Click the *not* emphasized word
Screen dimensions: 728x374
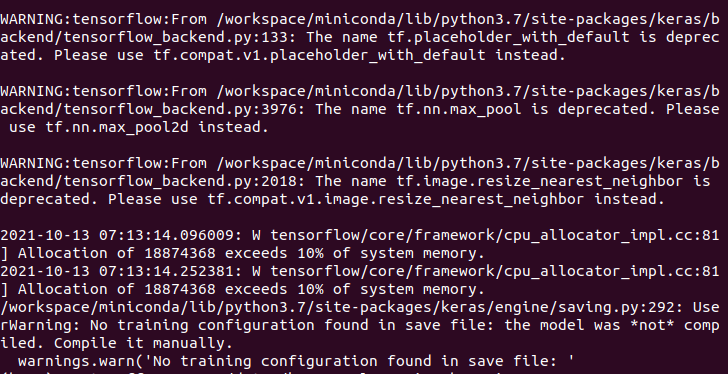point(652,326)
